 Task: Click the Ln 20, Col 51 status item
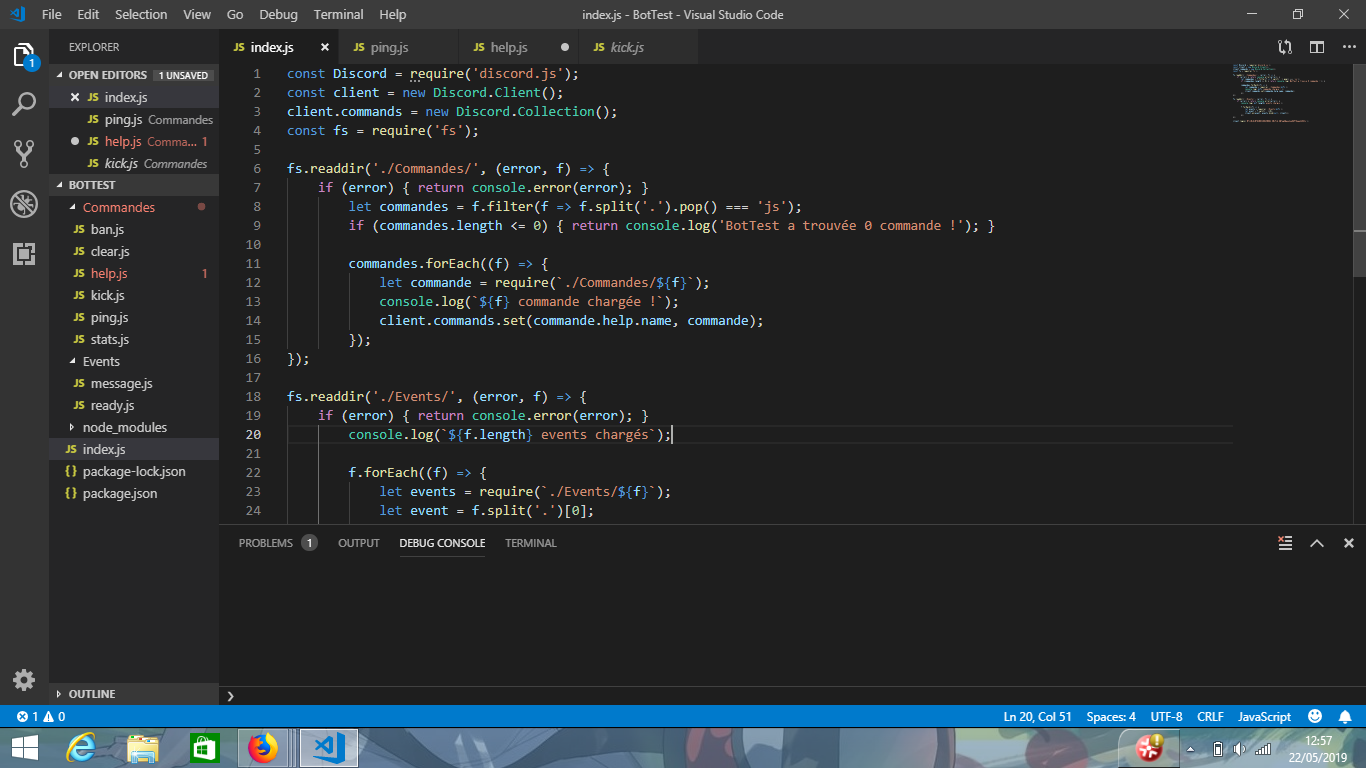pyautogui.click(x=1038, y=717)
